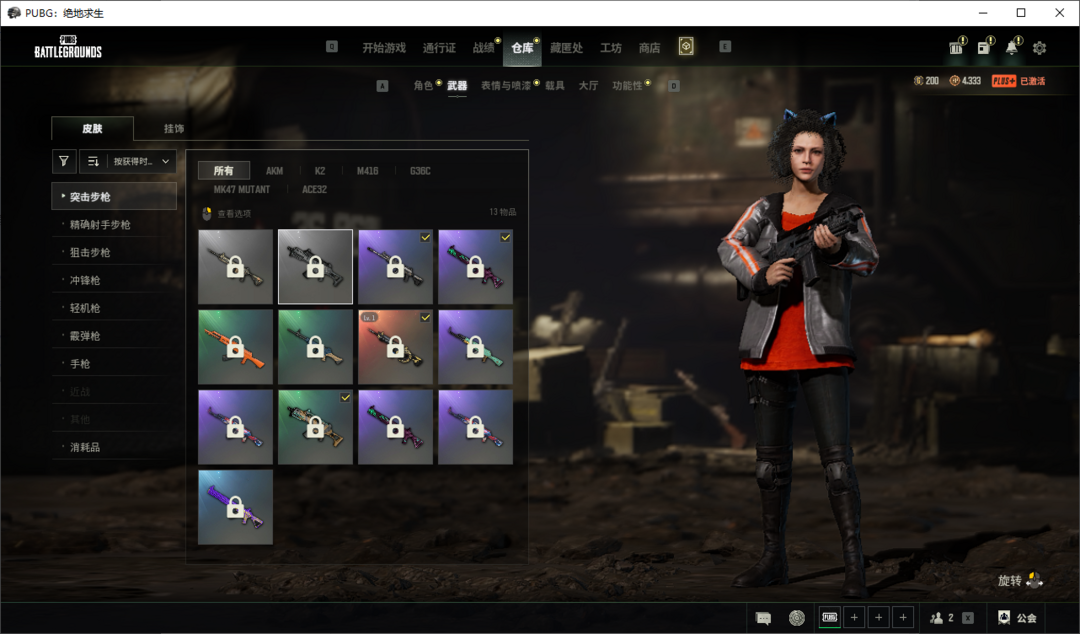Switch to the 开始游戏 menu
This screenshot has height=634, width=1080.
coord(384,48)
